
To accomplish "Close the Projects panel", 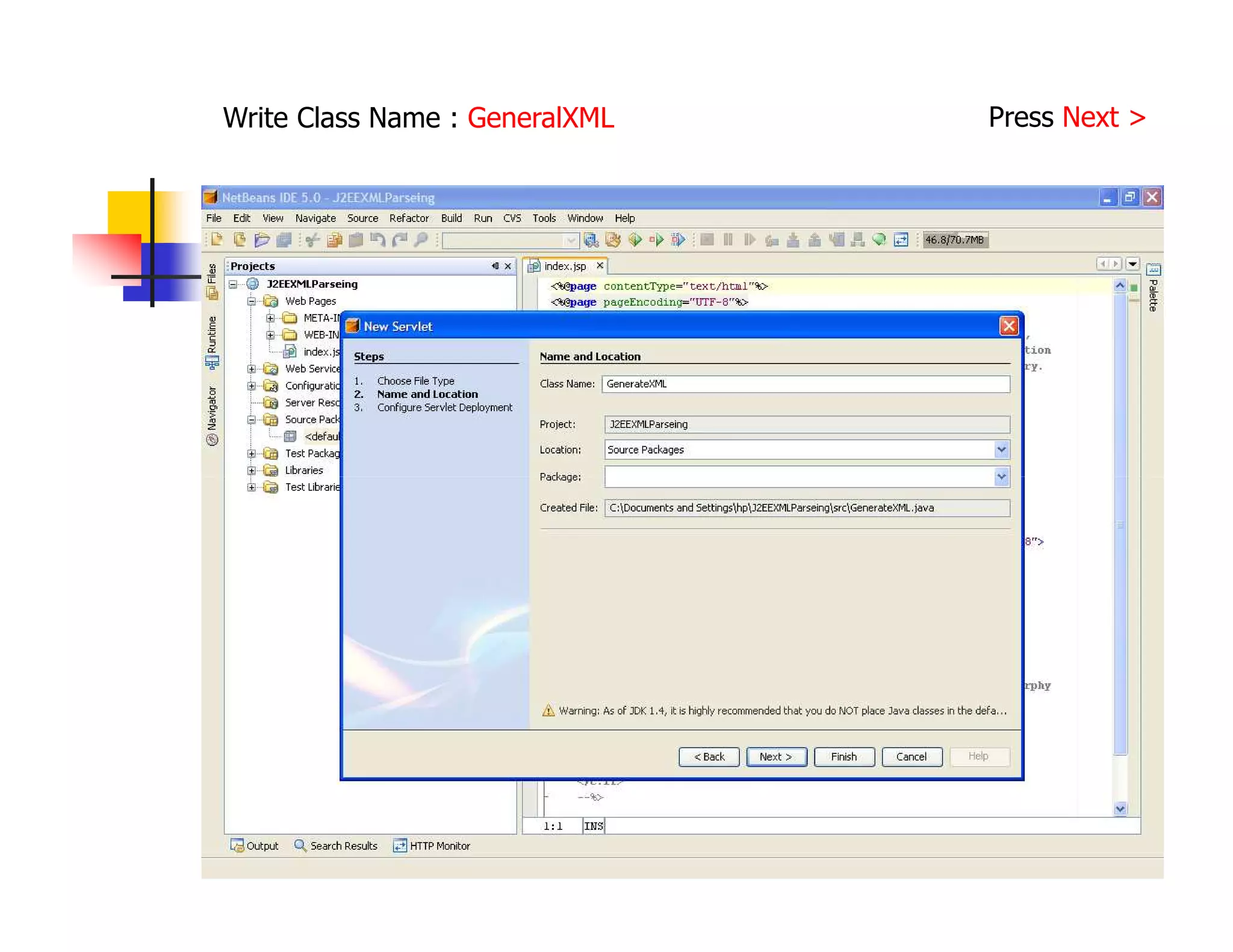I will [508, 266].
